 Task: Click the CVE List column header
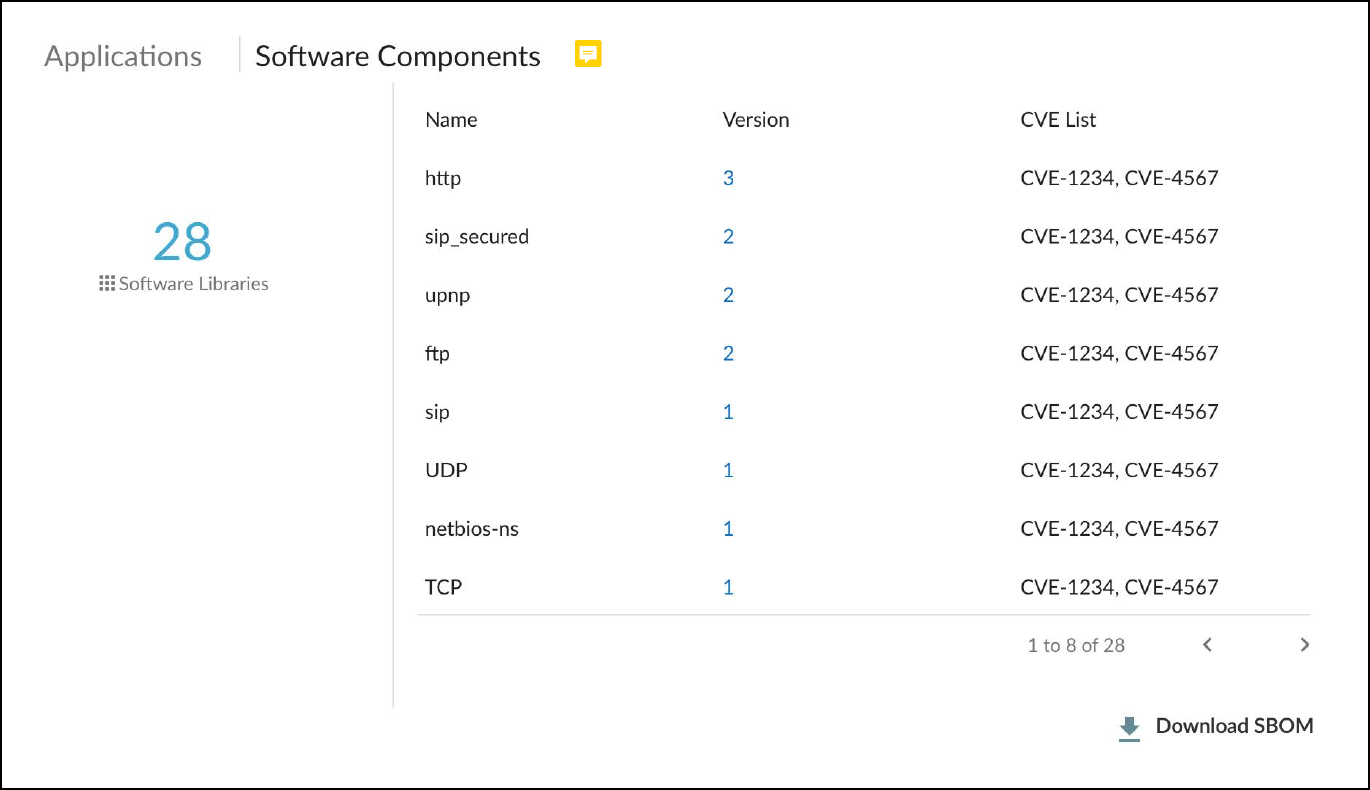[1058, 120]
